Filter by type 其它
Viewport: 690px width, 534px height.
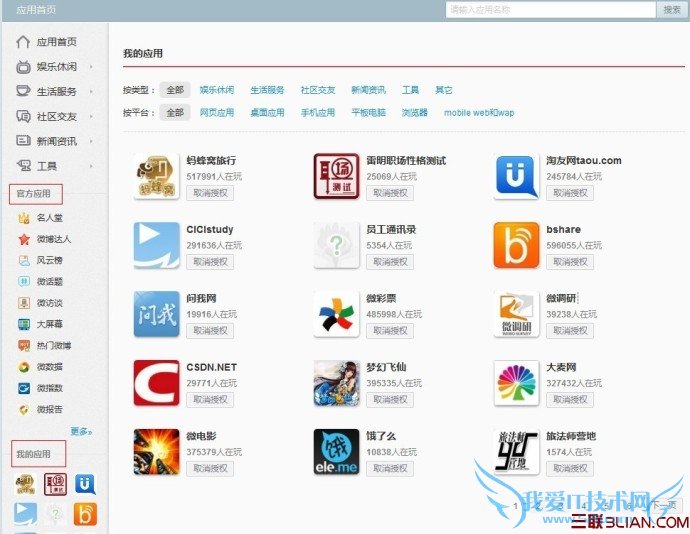click(x=444, y=90)
